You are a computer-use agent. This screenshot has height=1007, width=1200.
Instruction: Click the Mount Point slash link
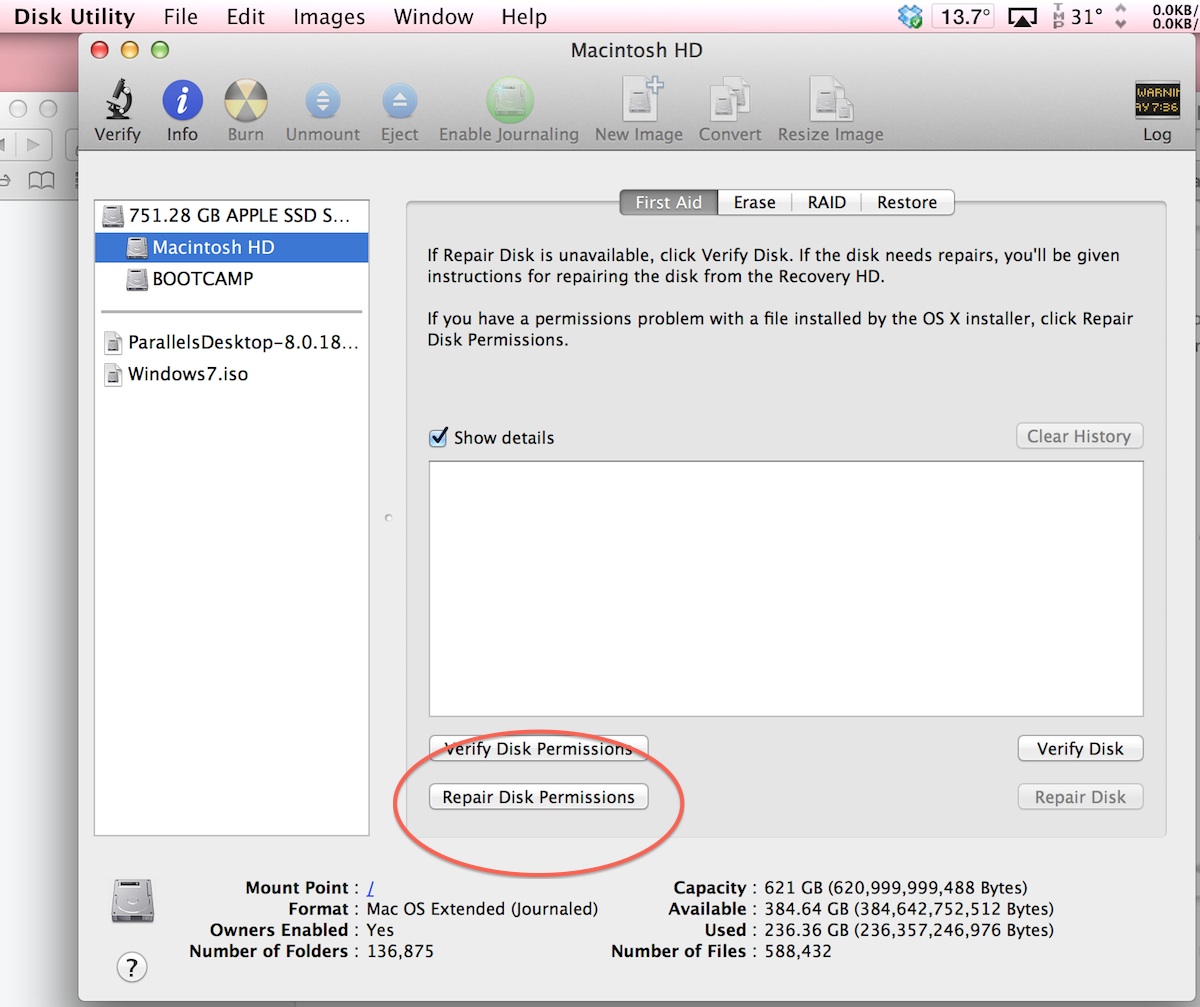coord(370,888)
